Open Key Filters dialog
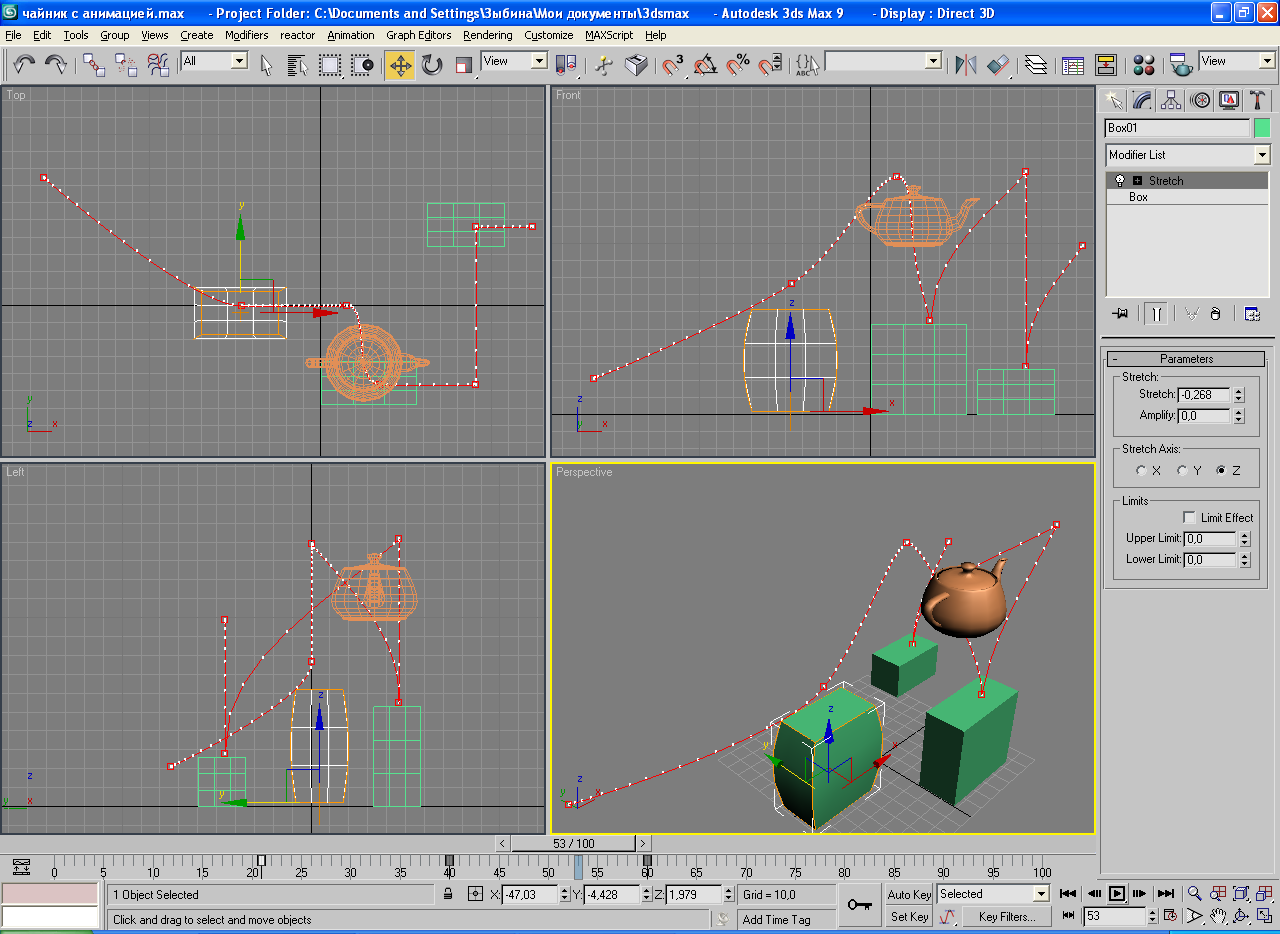This screenshot has width=1280, height=934. [x=1007, y=917]
